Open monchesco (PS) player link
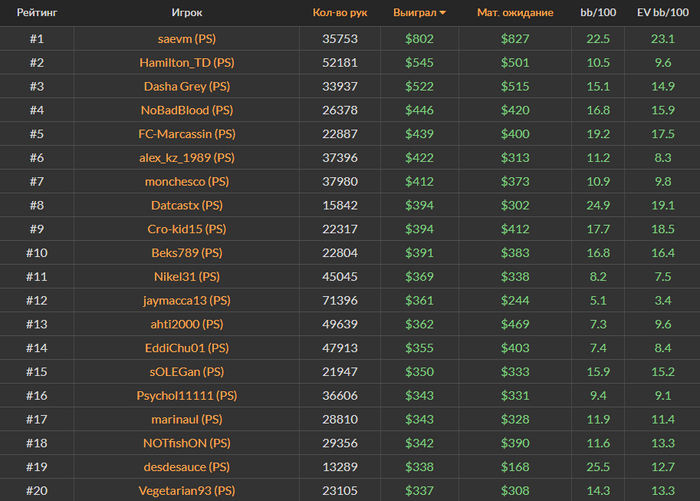Image resolution: width=700 pixels, height=501 pixels. coord(186,181)
